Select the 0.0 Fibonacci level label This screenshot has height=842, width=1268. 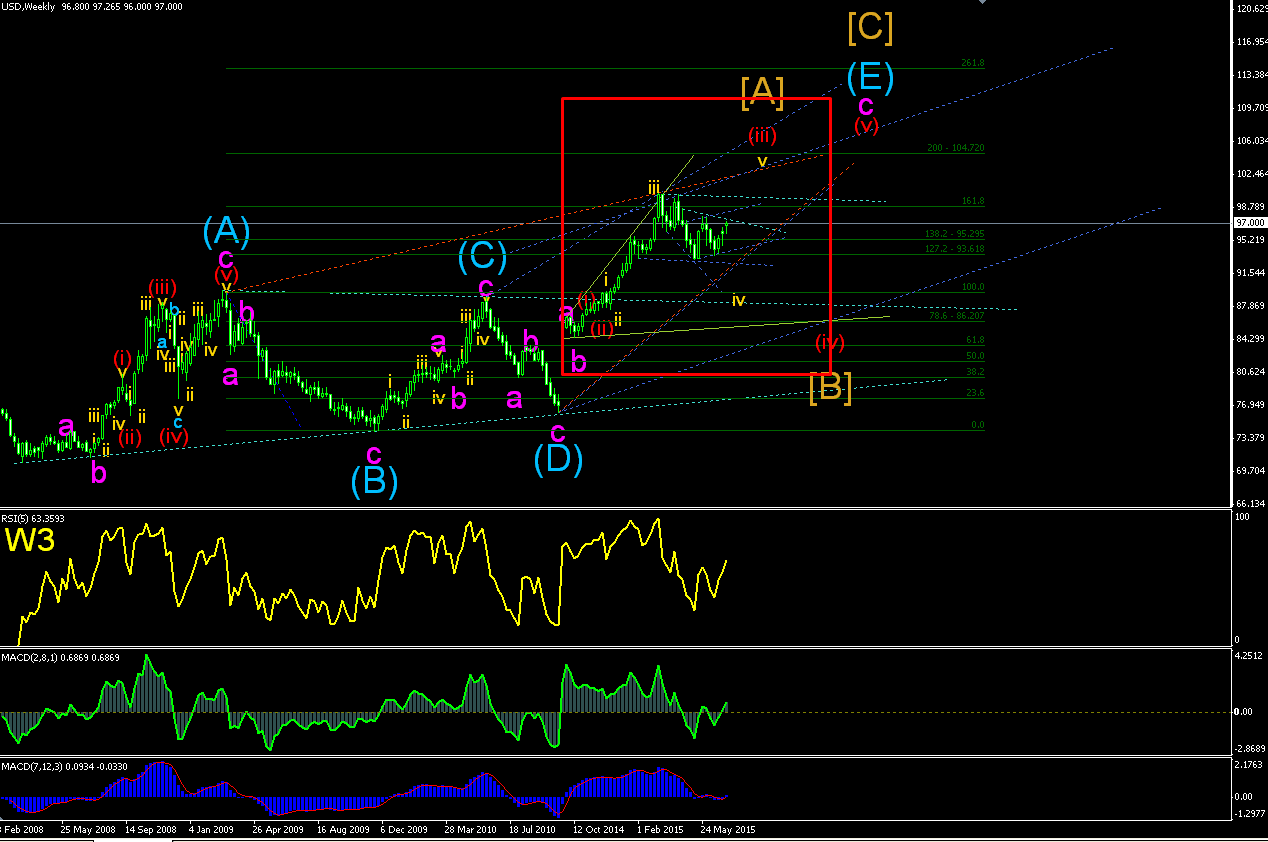click(x=977, y=425)
